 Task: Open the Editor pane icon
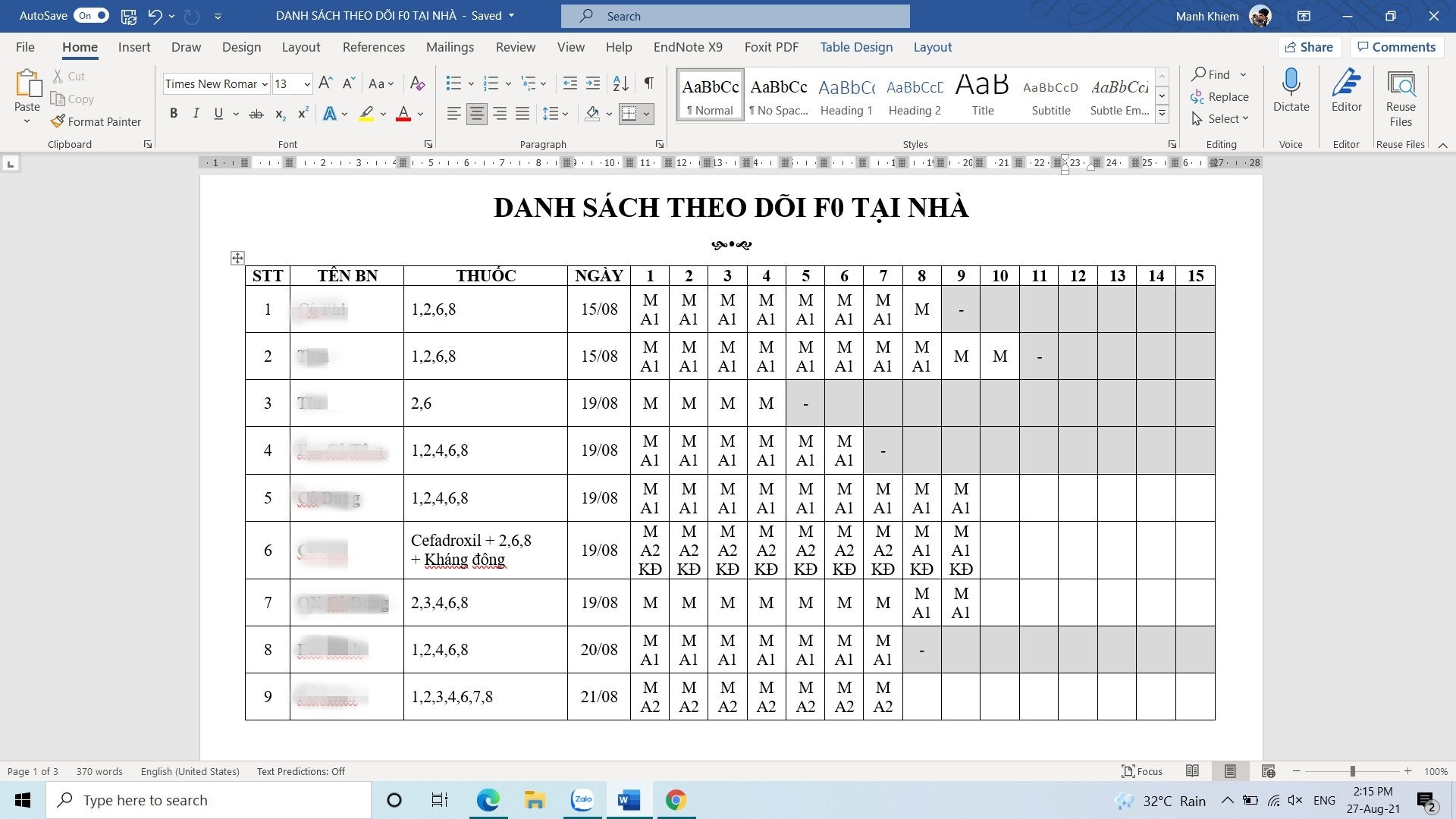pyautogui.click(x=1346, y=83)
